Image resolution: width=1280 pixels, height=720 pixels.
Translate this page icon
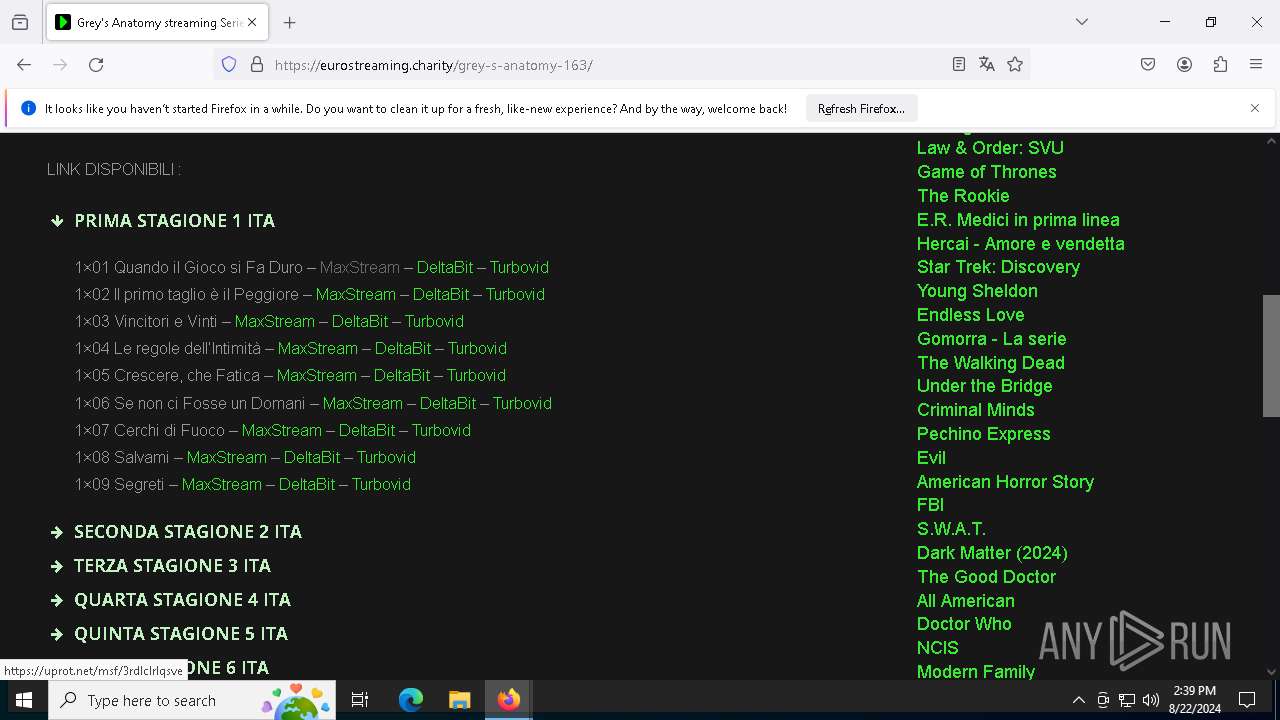[x=987, y=64]
